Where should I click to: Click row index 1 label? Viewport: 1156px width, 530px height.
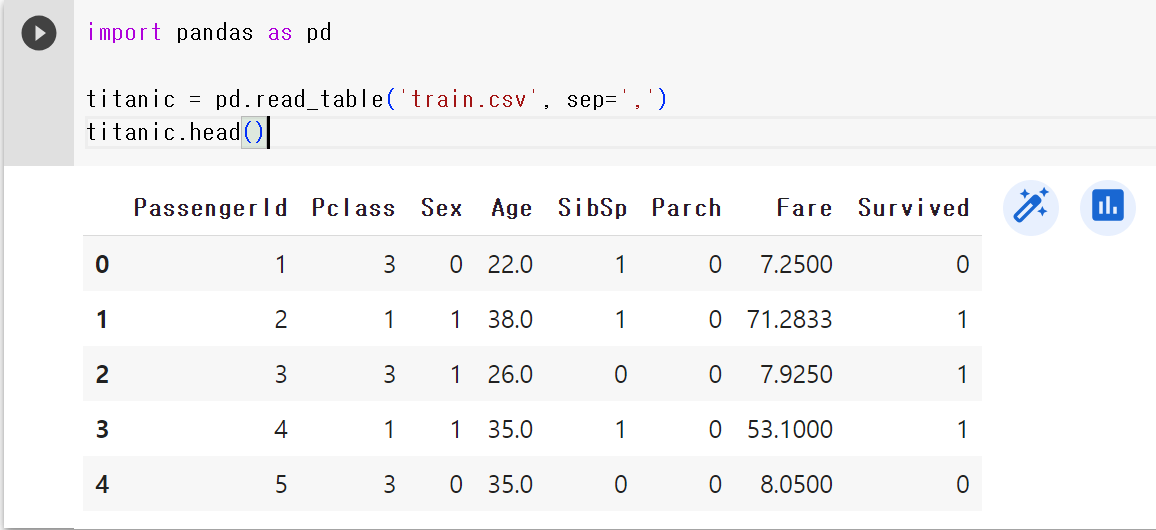click(x=102, y=319)
